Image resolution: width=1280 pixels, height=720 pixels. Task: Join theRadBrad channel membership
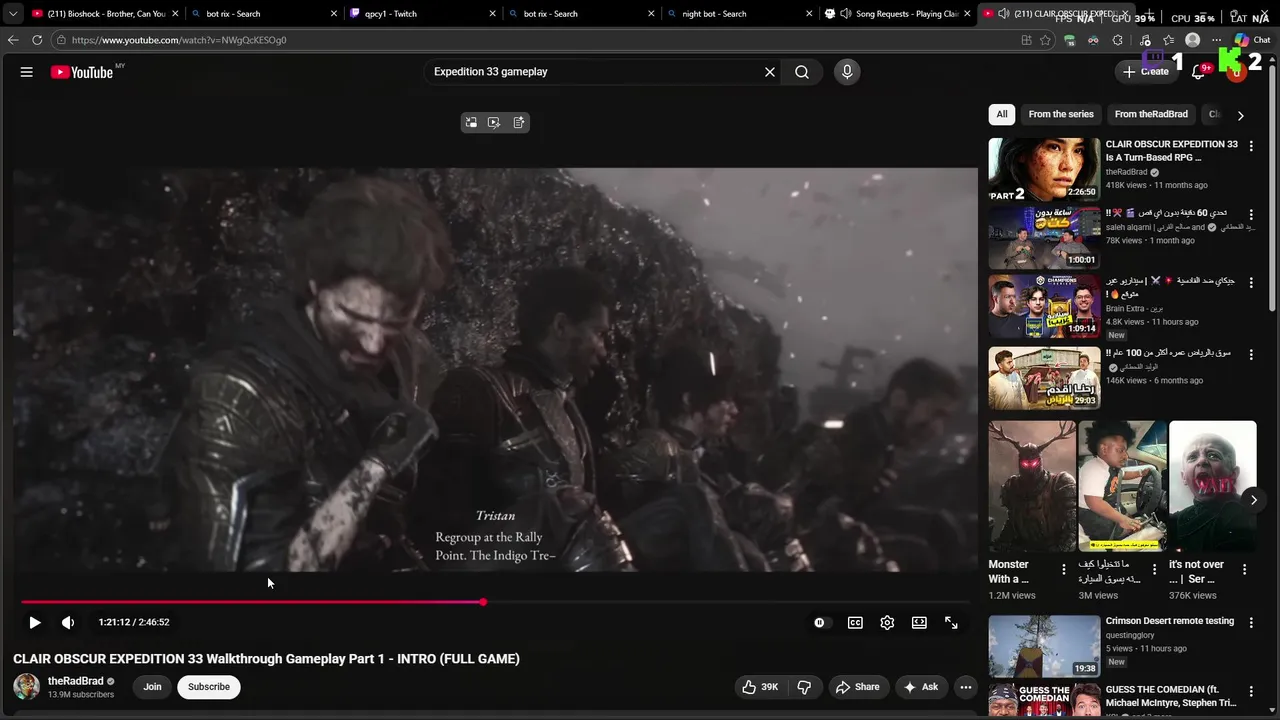(x=152, y=687)
